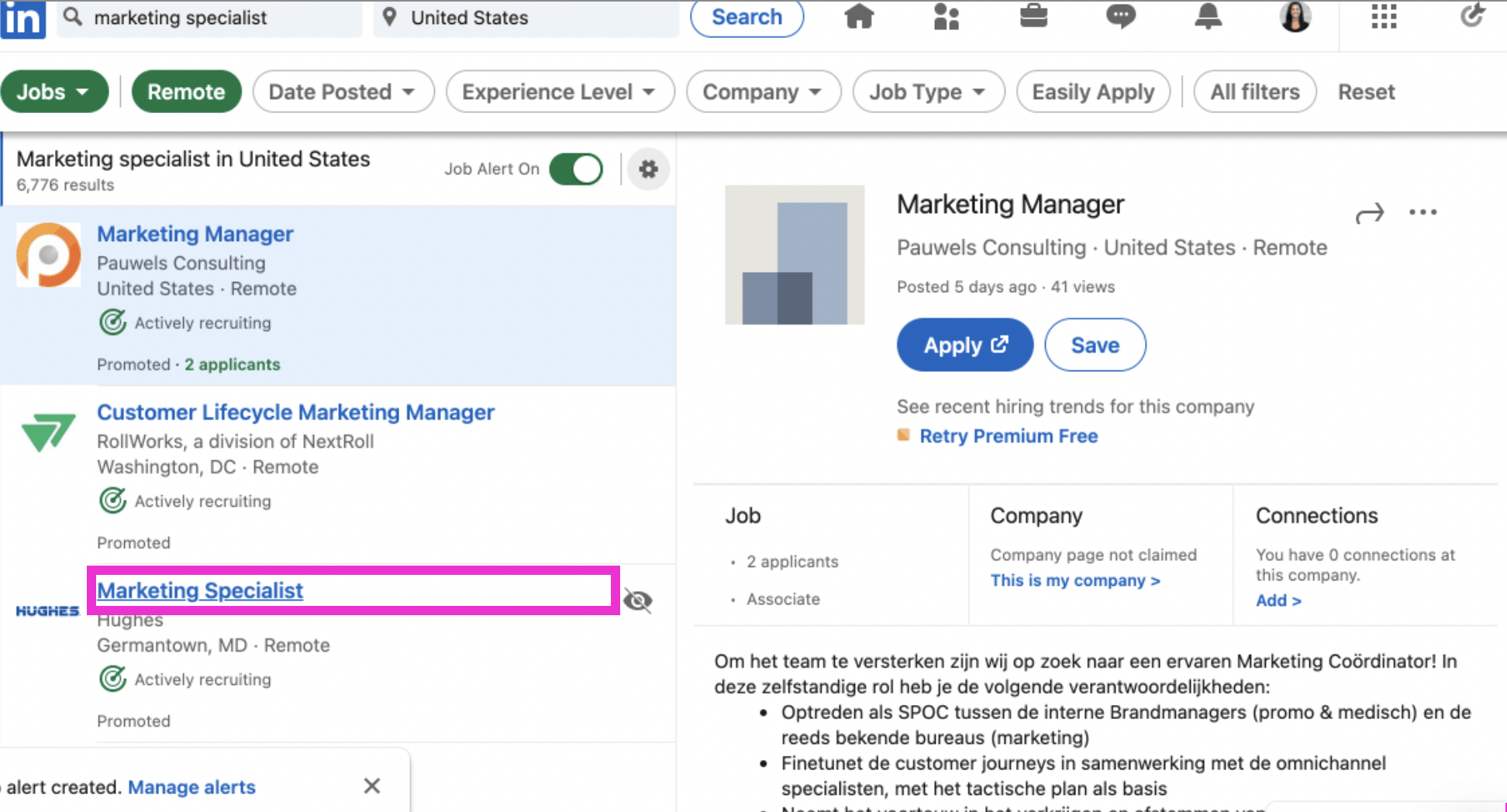Dismiss the alert created notification
Image resolution: width=1507 pixels, height=812 pixels.
(372, 786)
